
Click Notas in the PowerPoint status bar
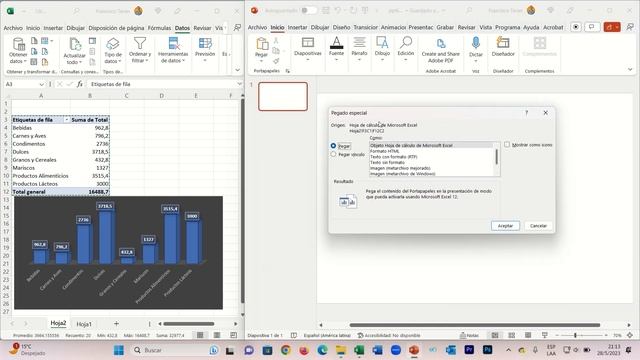(469, 335)
